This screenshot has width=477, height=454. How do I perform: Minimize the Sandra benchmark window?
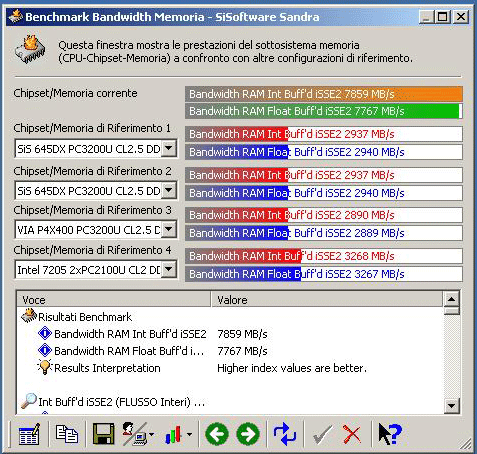427,16
